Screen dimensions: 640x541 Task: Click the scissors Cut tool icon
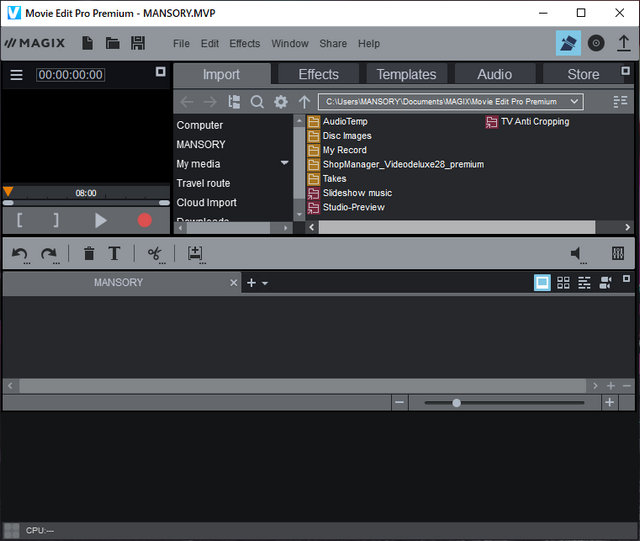coord(155,254)
